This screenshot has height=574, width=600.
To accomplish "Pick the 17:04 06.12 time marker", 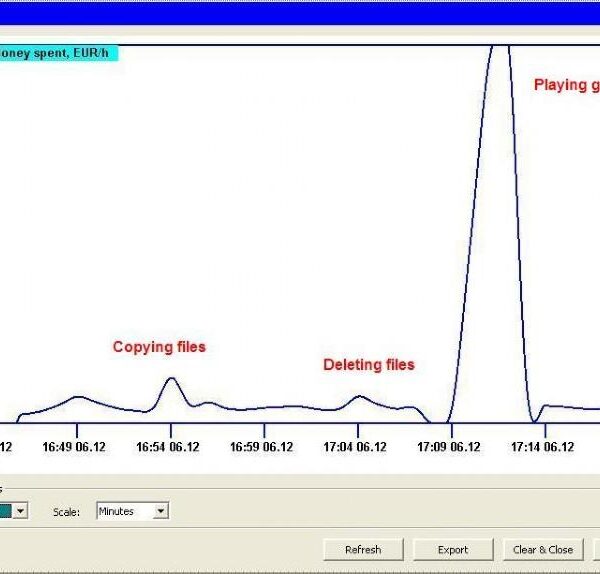I will click(357, 447).
